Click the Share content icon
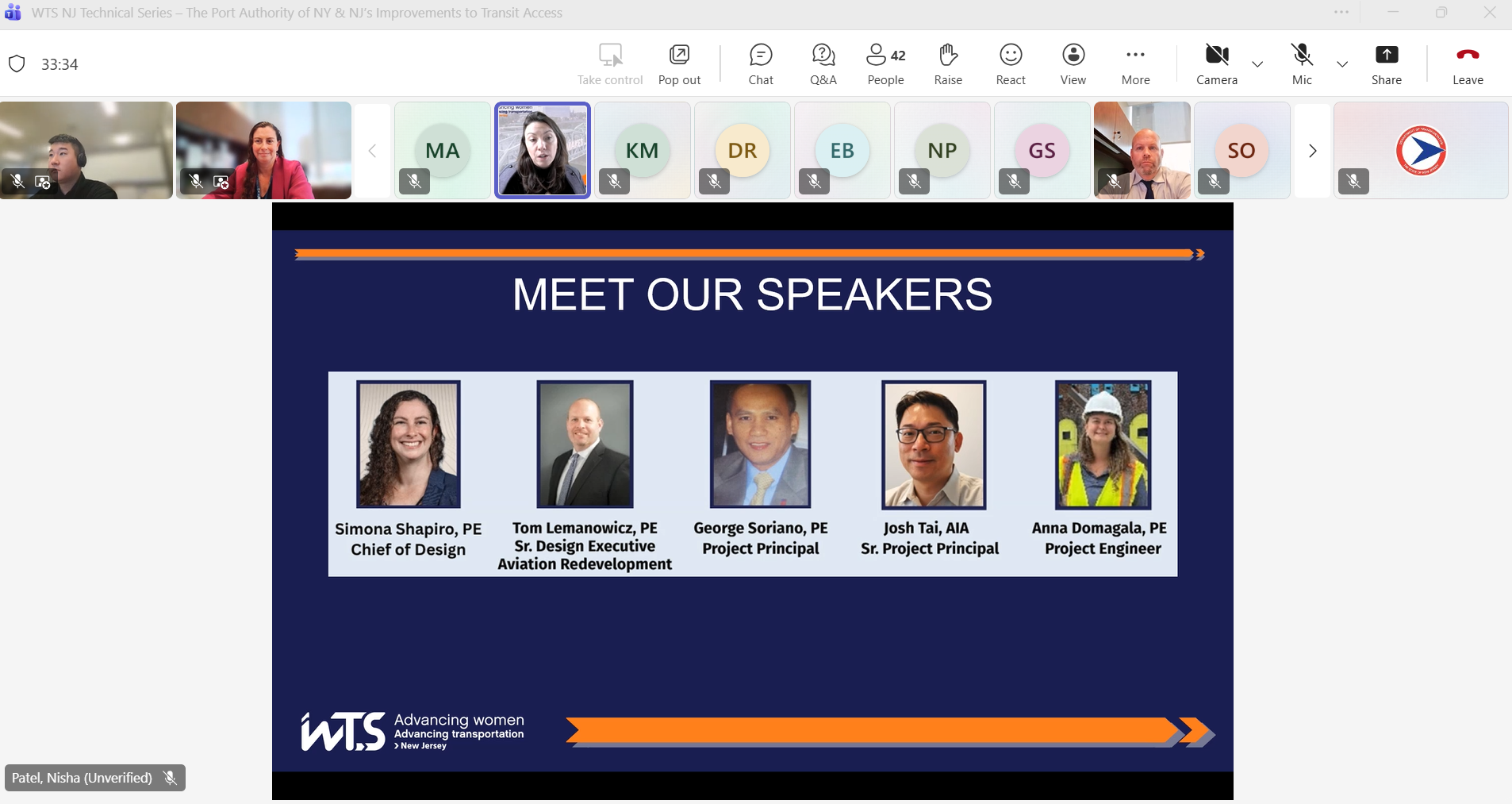Image resolution: width=1512 pixels, height=804 pixels. click(x=1386, y=55)
